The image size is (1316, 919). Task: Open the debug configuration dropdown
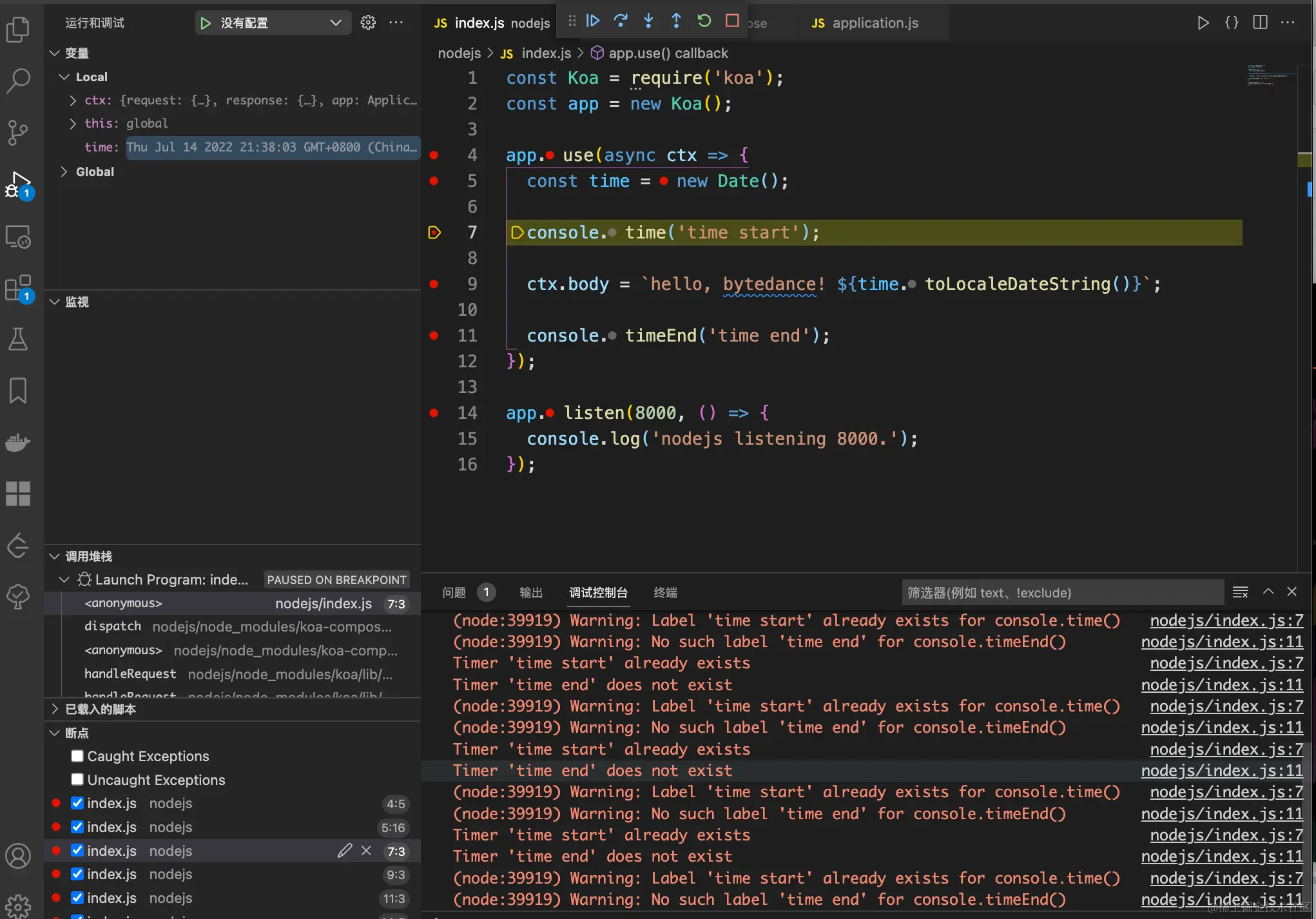[x=335, y=23]
